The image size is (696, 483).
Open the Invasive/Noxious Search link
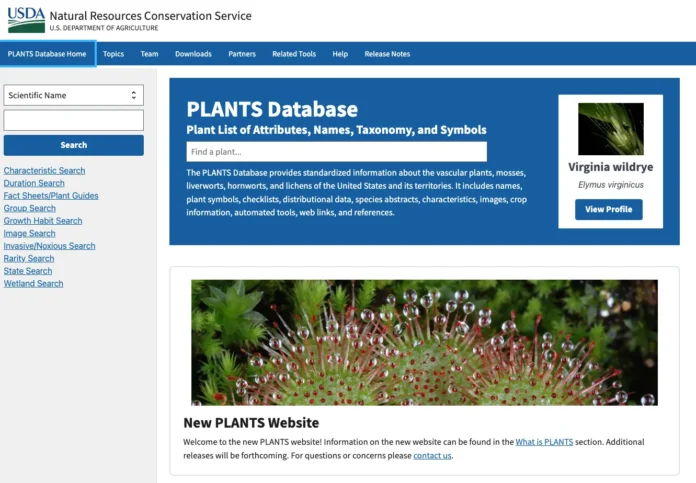pyautogui.click(x=49, y=245)
